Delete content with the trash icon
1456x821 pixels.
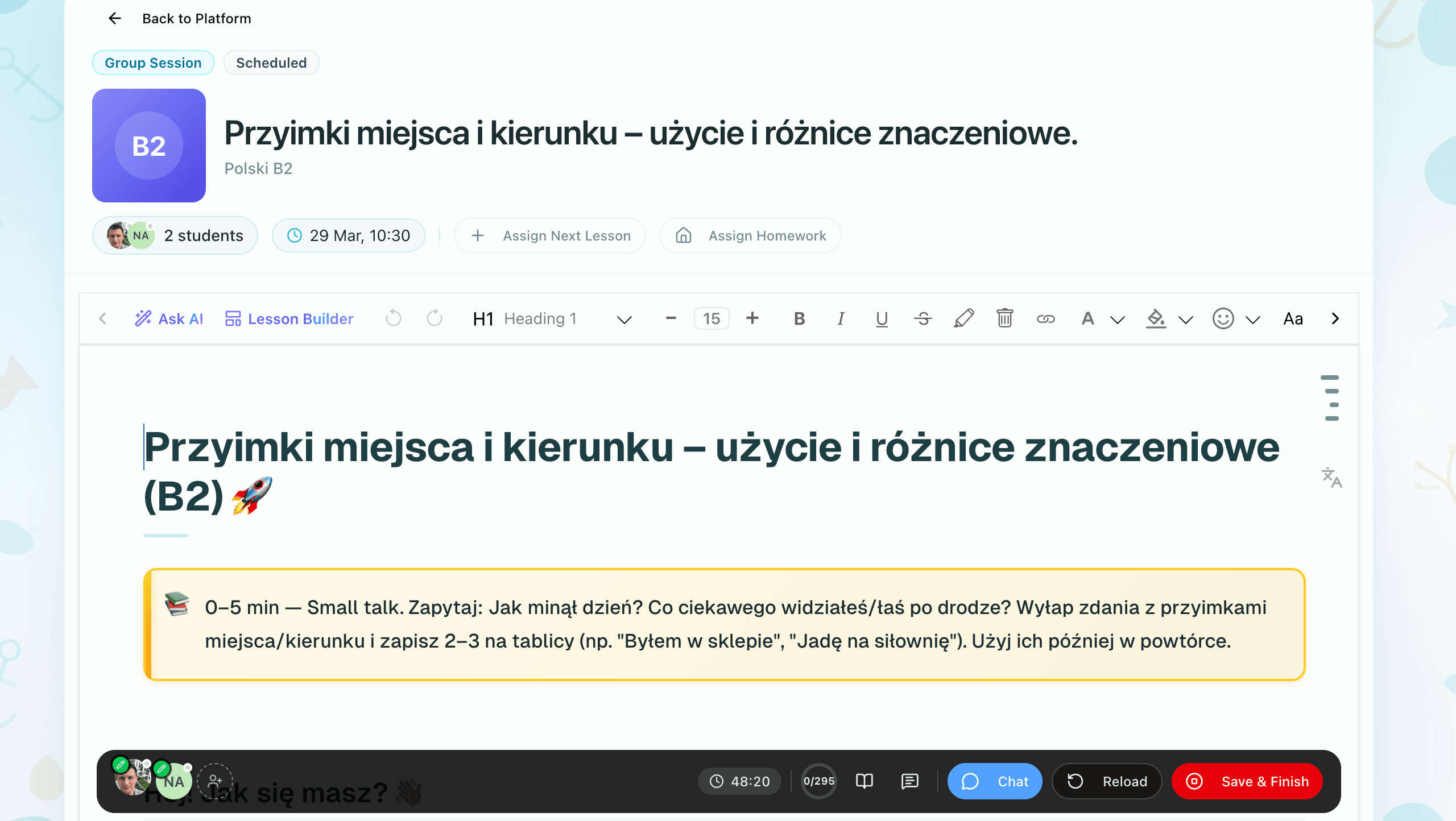tap(1004, 318)
